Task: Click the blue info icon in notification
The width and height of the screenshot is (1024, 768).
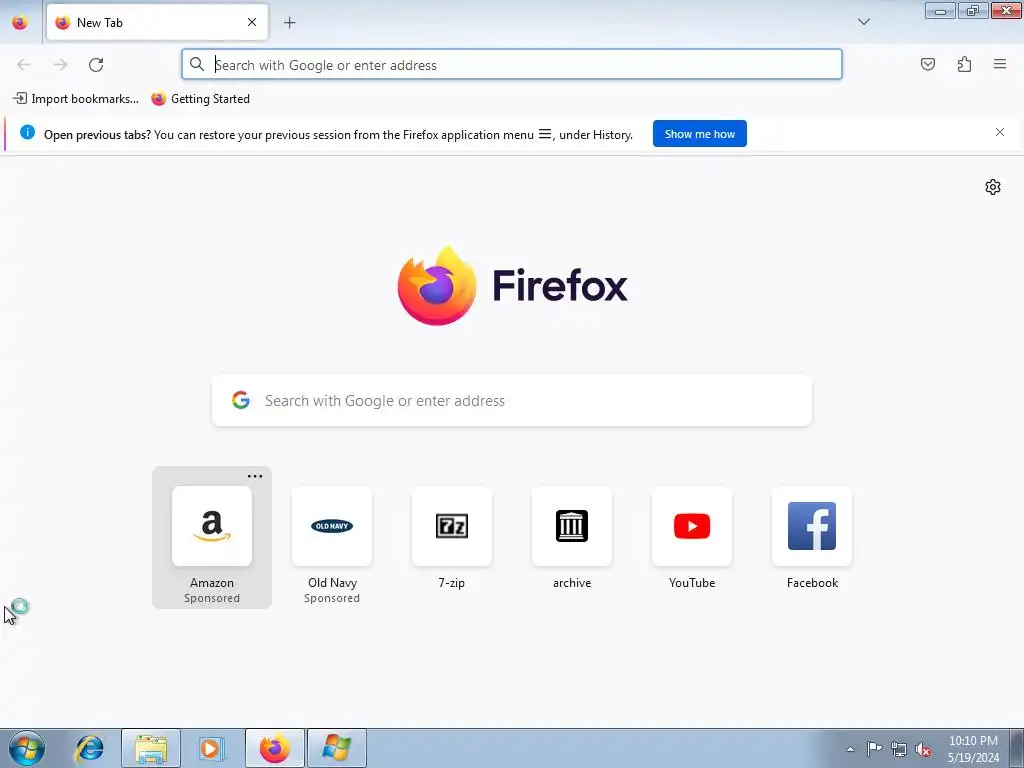Action: 27,133
